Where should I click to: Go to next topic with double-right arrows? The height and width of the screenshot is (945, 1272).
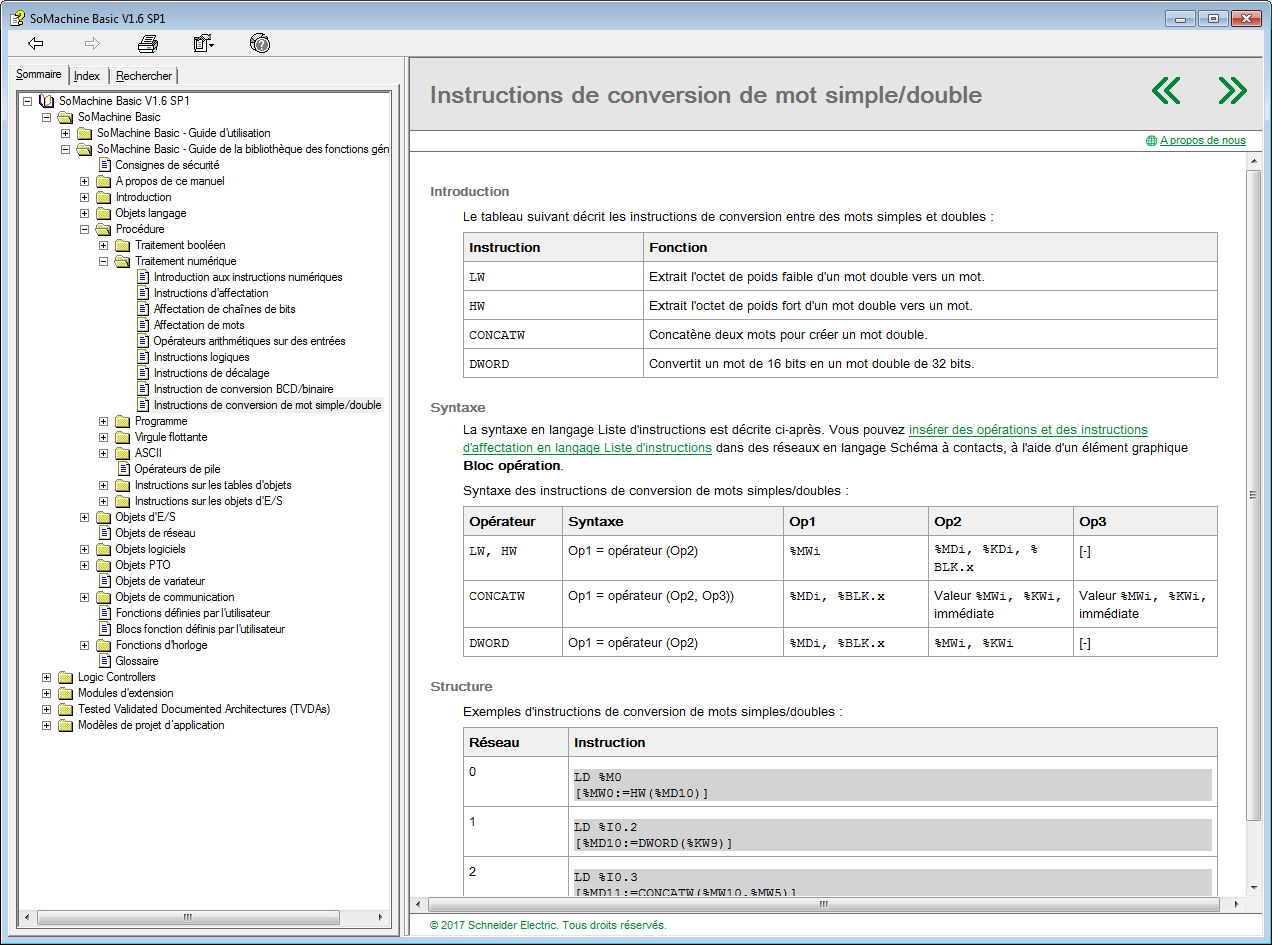coord(1232,91)
